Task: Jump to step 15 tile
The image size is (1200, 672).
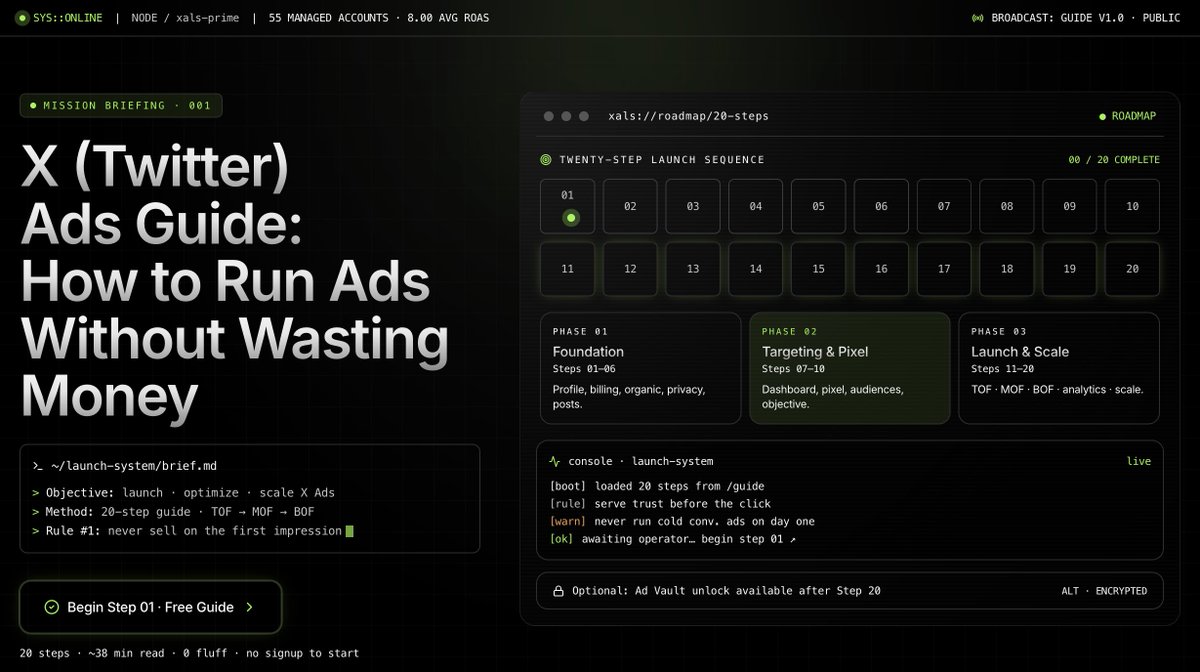Action: coord(819,269)
